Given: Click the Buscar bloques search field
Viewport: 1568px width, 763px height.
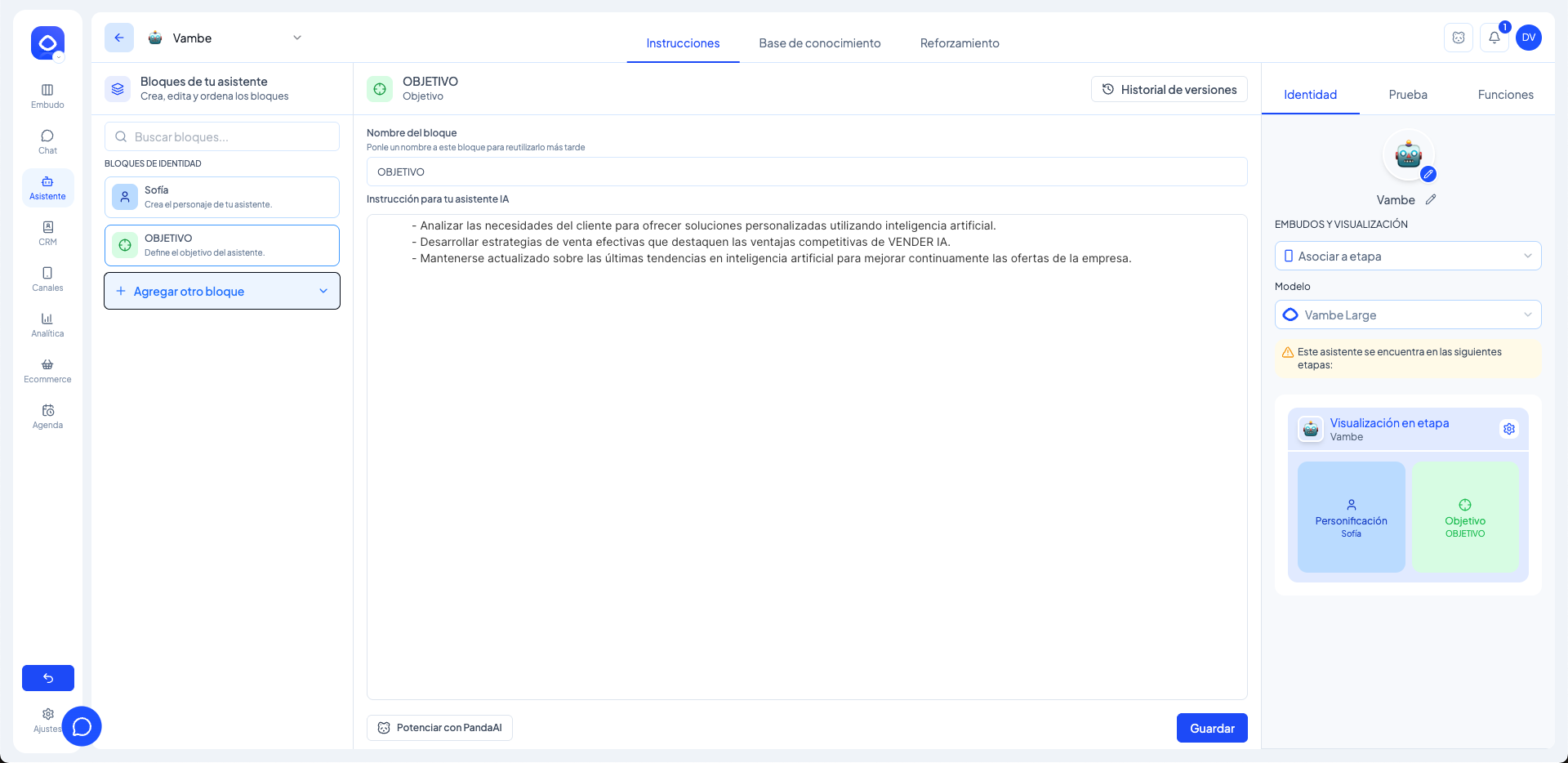Looking at the screenshot, I should (222, 137).
